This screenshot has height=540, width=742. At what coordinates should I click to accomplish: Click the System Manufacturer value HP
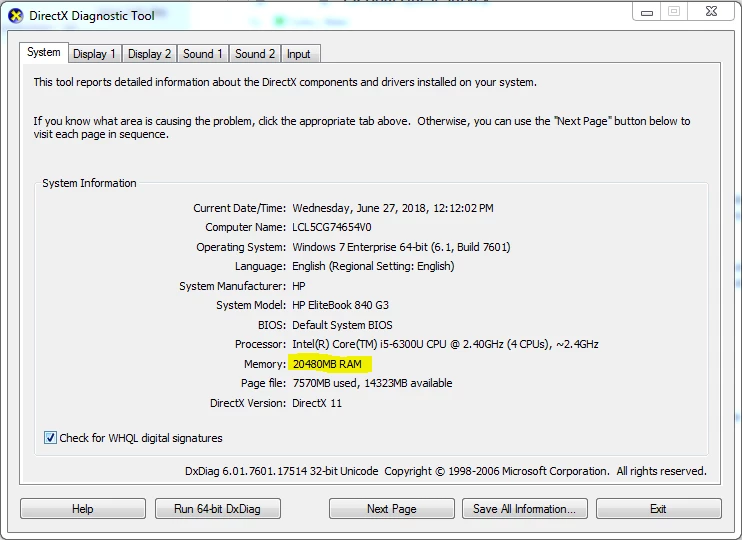[x=299, y=286]
